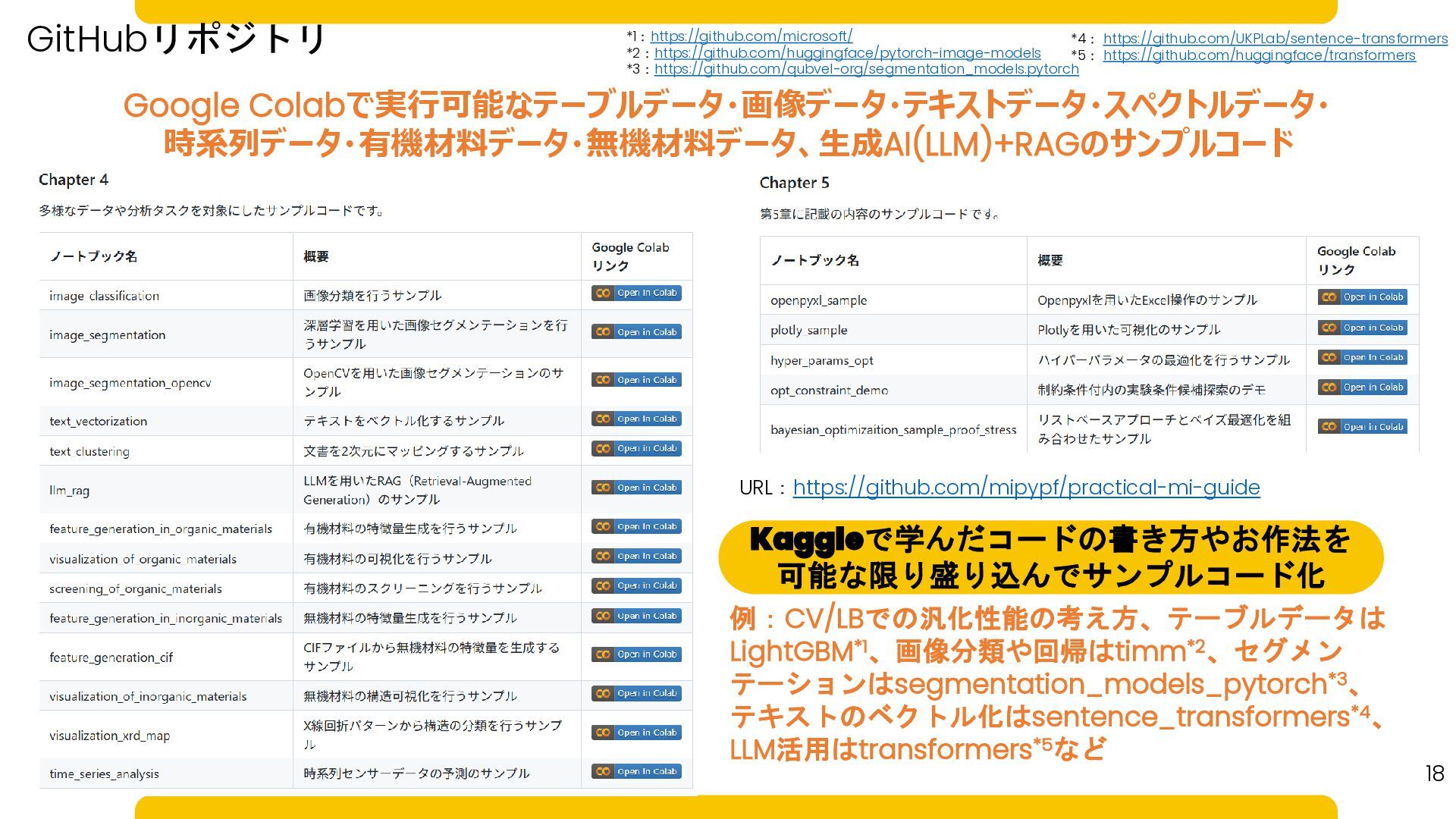Open Colab badge for text_clustering
The image size is (1456, 819).
point(636,449)
